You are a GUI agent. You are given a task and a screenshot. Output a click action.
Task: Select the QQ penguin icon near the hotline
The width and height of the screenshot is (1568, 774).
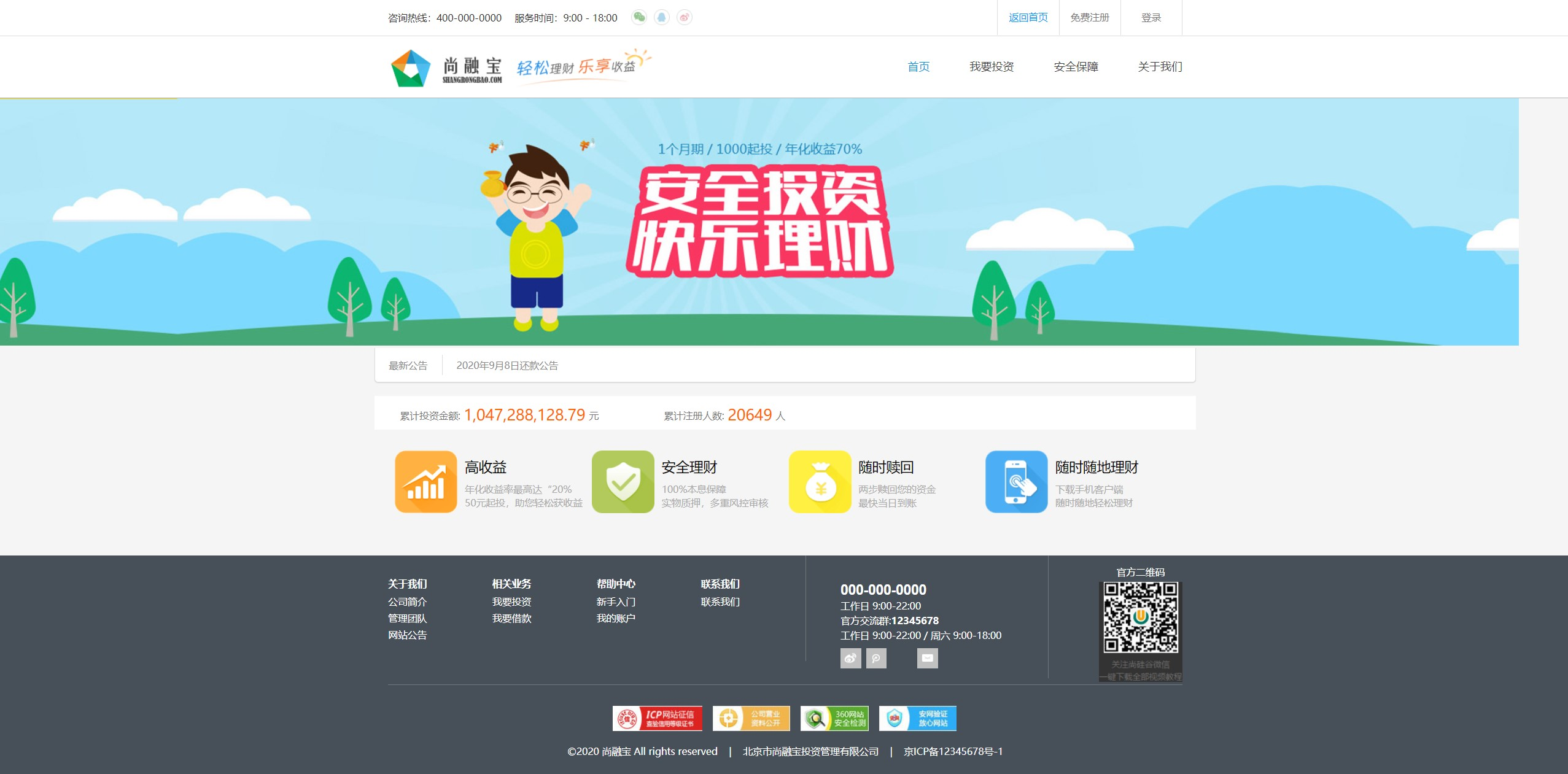(x=661, y=17)
